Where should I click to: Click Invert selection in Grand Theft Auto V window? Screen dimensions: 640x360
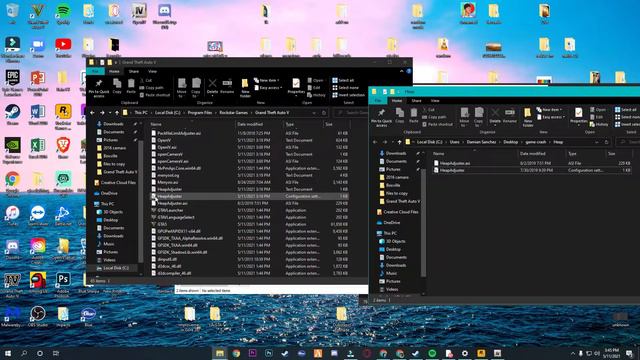point(349,95)
